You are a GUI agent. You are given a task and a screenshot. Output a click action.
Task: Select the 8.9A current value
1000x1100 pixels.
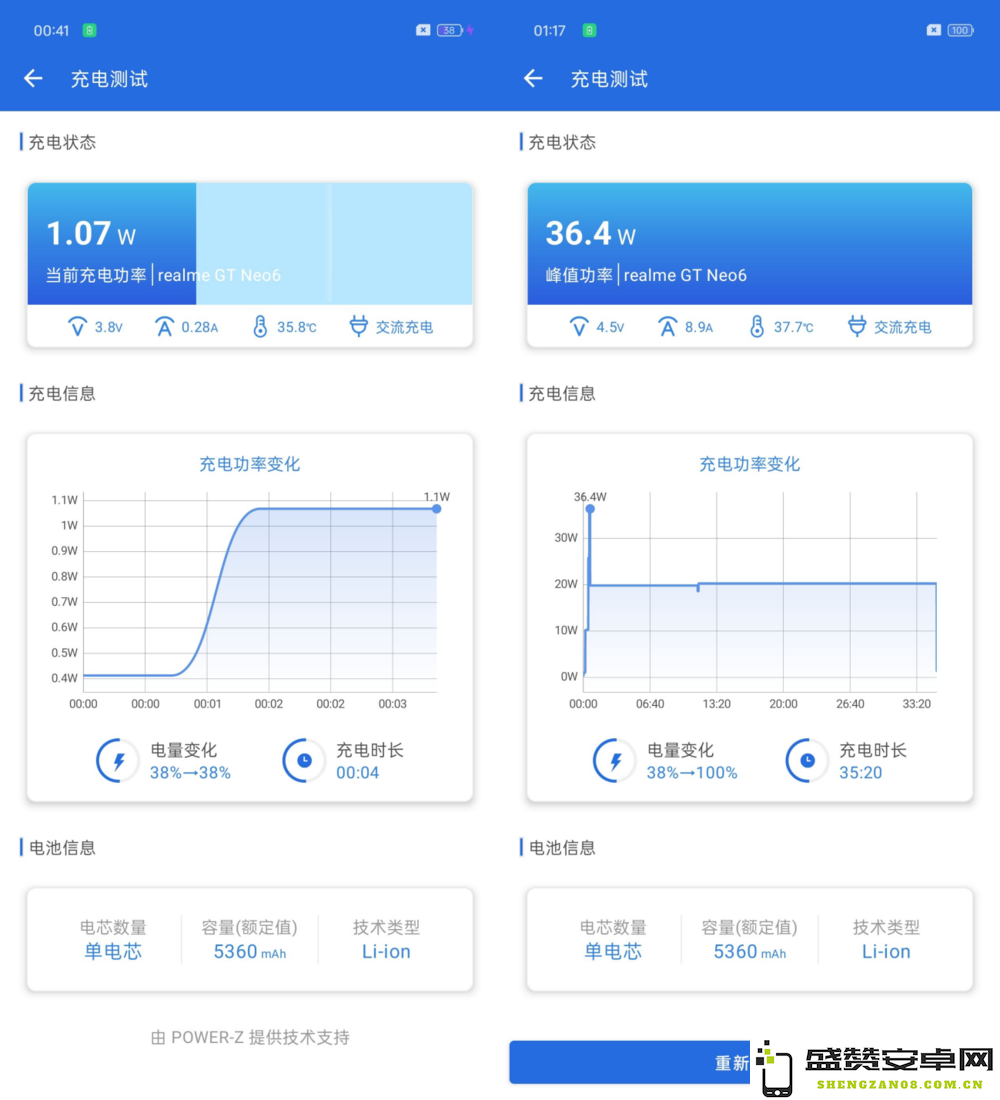tap(699, 327)
